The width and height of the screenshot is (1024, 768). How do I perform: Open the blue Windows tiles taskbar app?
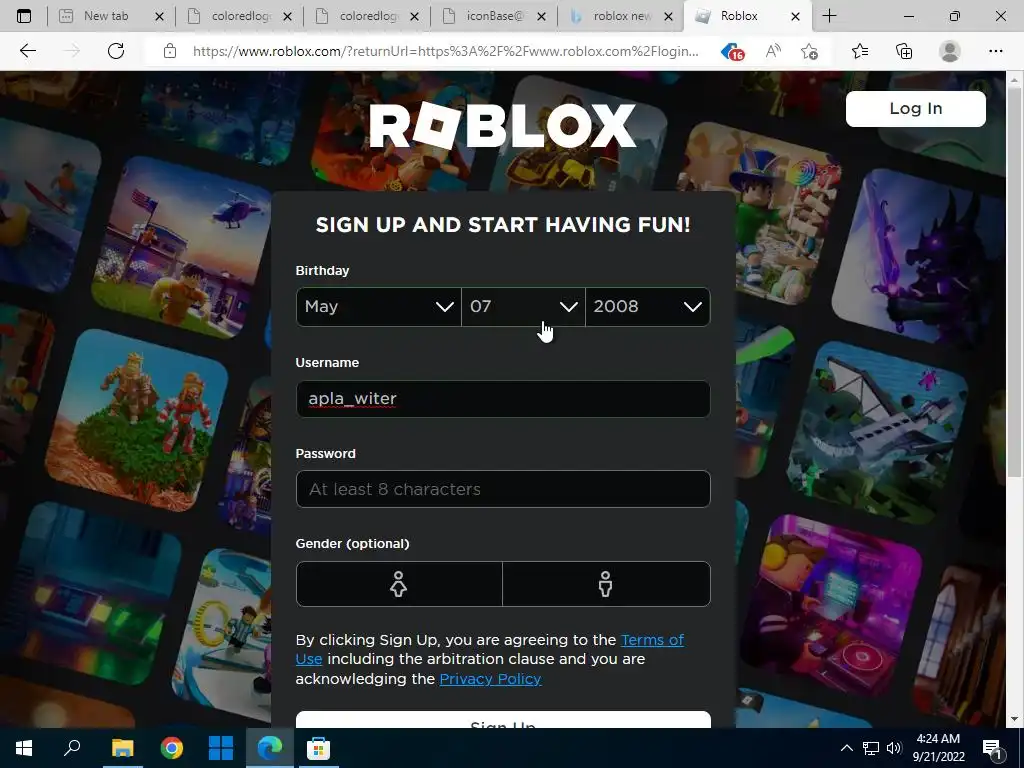click(221, 748)
